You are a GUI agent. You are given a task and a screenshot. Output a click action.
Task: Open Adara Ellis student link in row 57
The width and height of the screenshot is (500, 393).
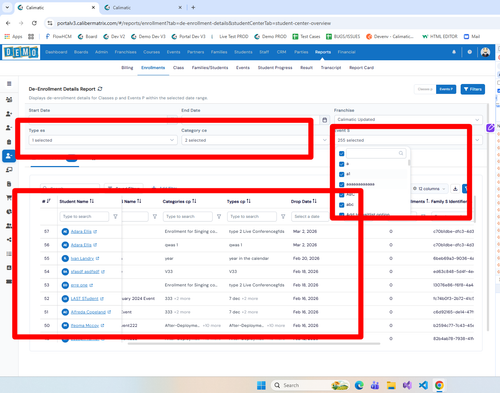(x=81, y=232)
